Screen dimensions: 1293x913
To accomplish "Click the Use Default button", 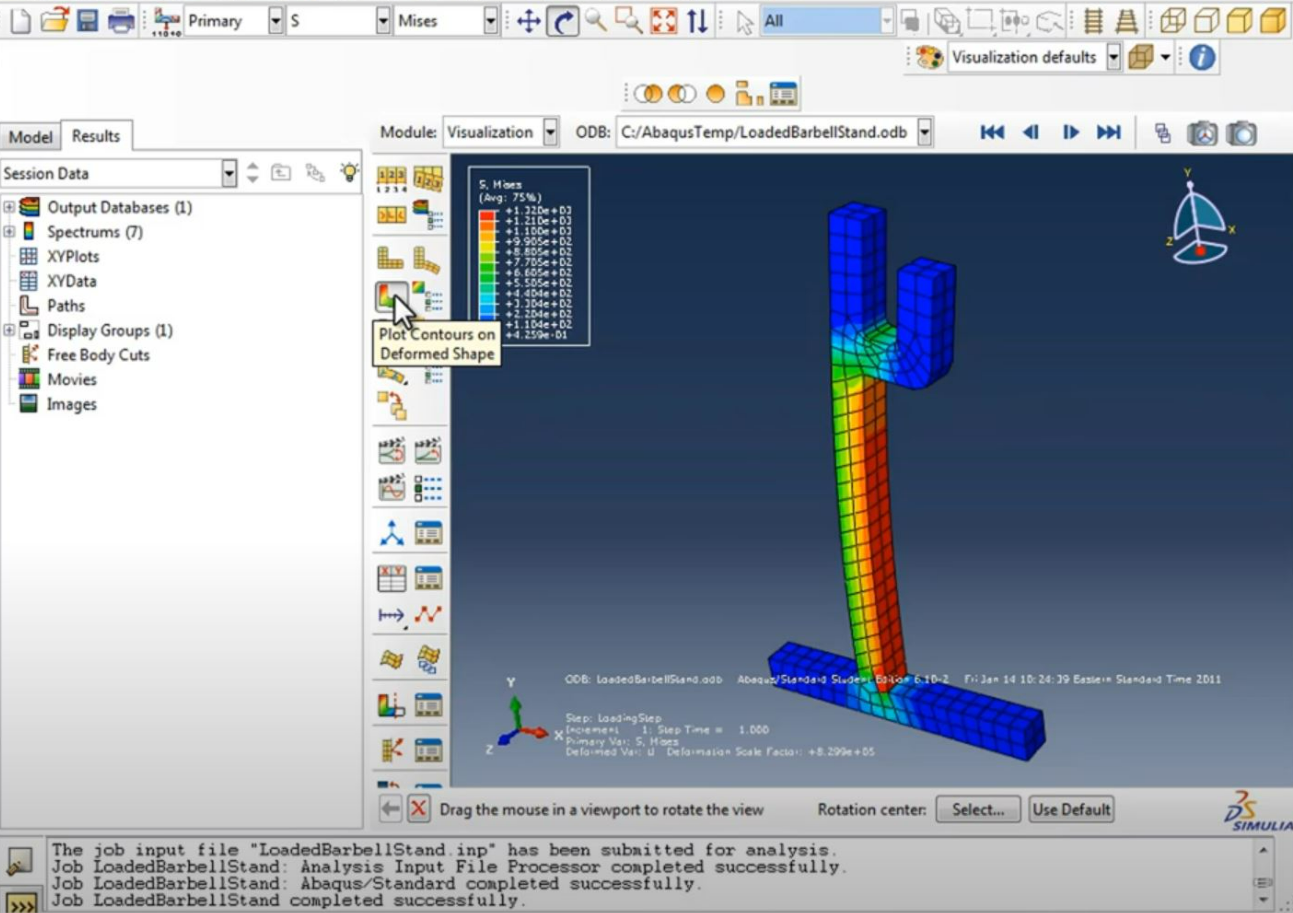I will pos(1071,809).
